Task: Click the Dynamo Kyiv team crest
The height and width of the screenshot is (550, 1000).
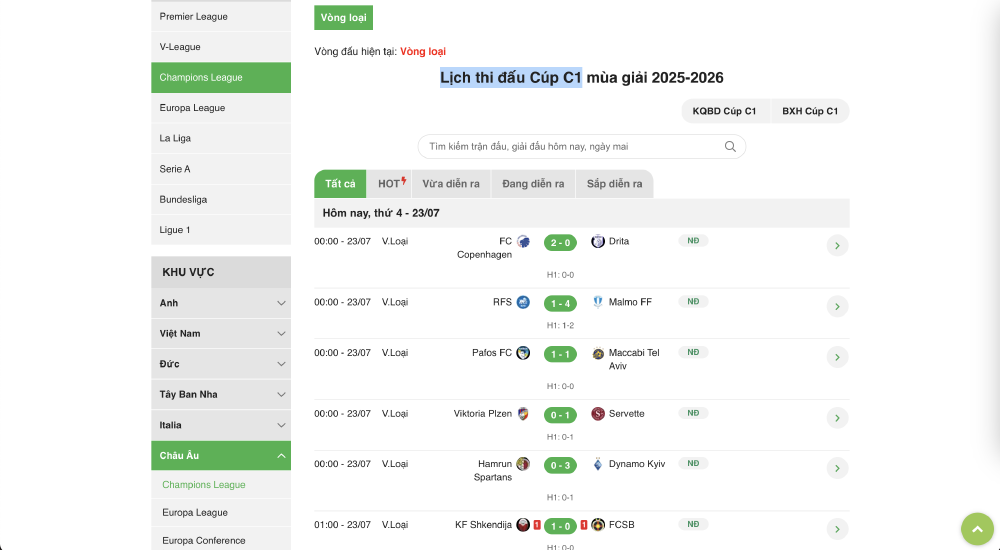Action: [x=598, y=464]
